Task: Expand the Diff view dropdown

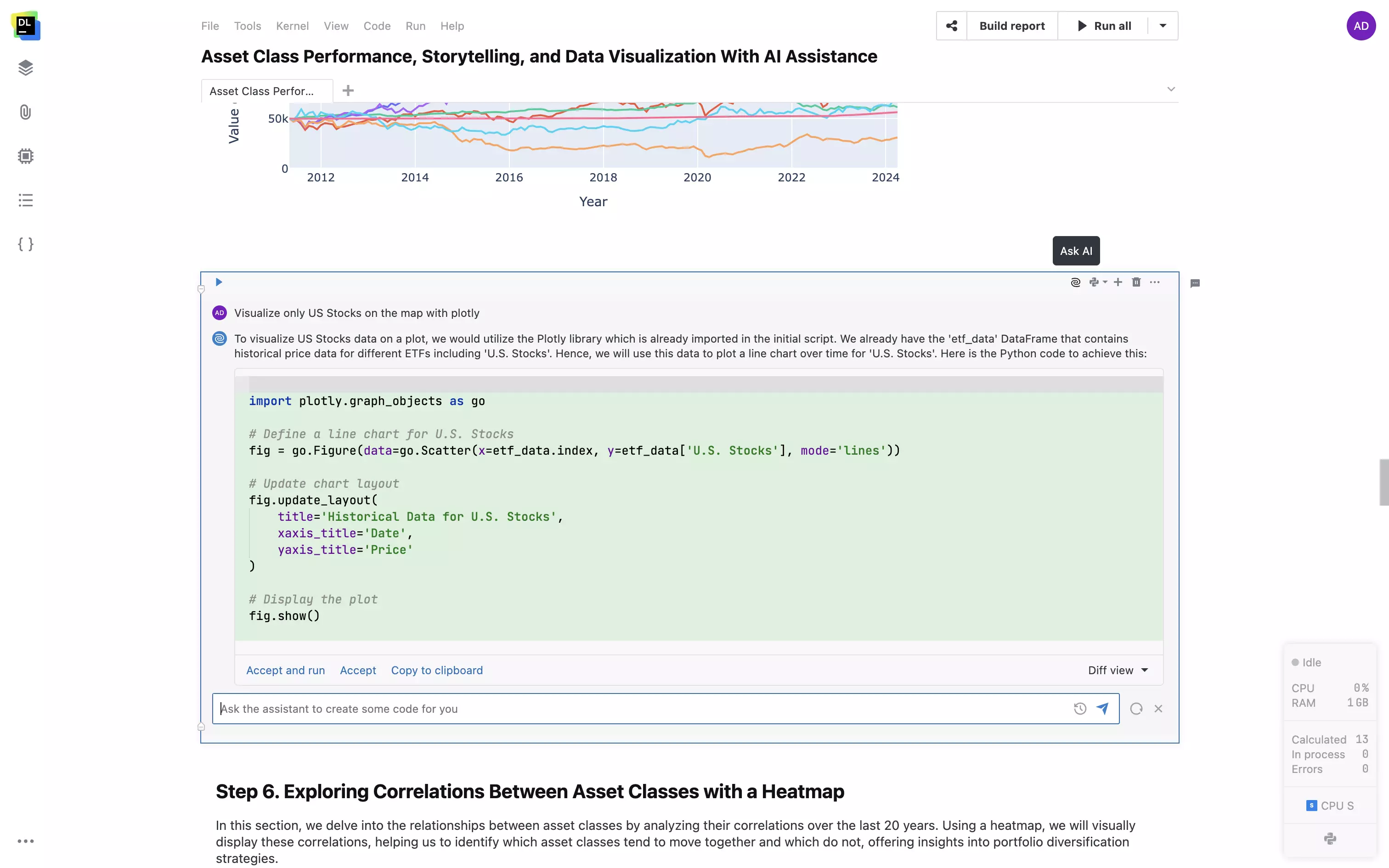Action: tap(1118, 671)
